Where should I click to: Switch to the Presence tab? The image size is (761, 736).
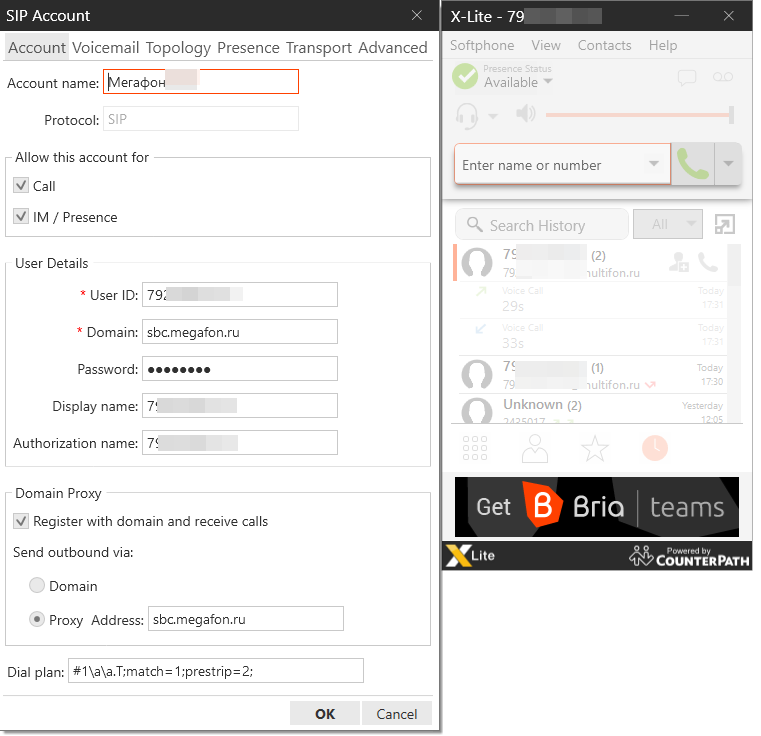click(248, 48)
